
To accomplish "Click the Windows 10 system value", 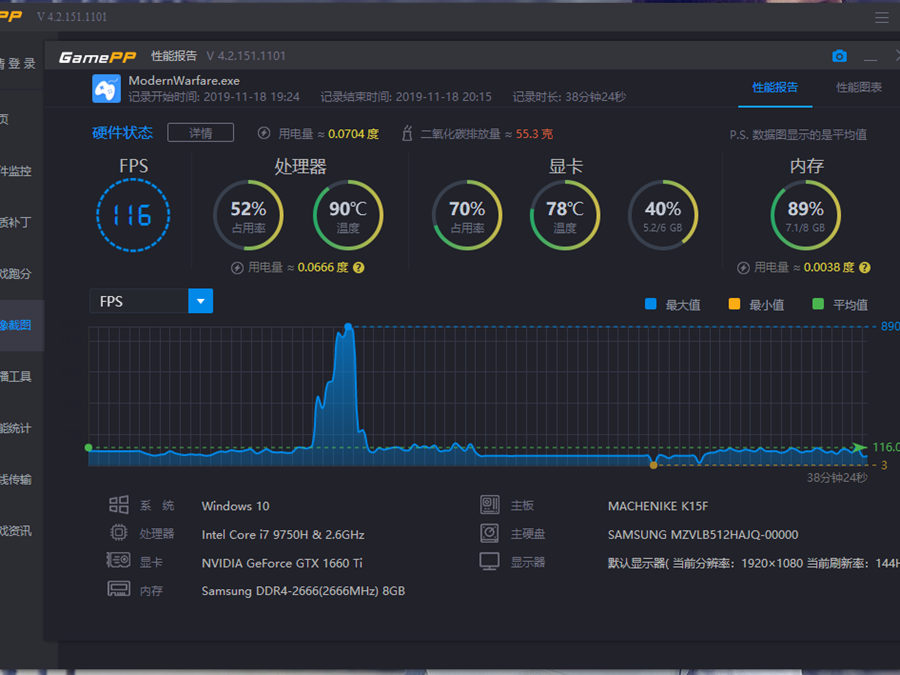I will 235,506.
